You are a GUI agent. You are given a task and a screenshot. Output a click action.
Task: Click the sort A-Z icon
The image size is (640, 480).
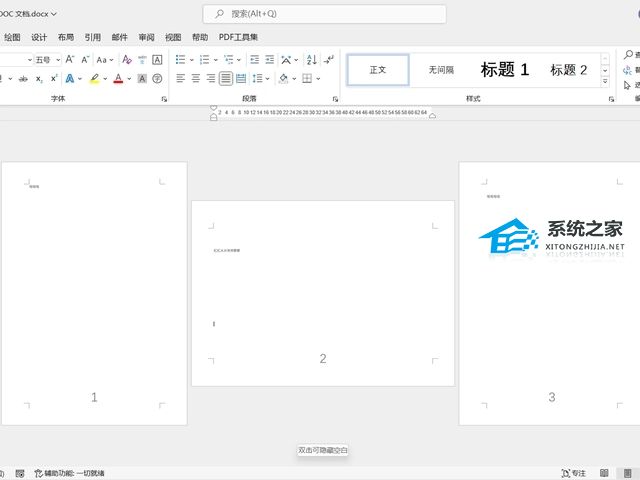312,60
